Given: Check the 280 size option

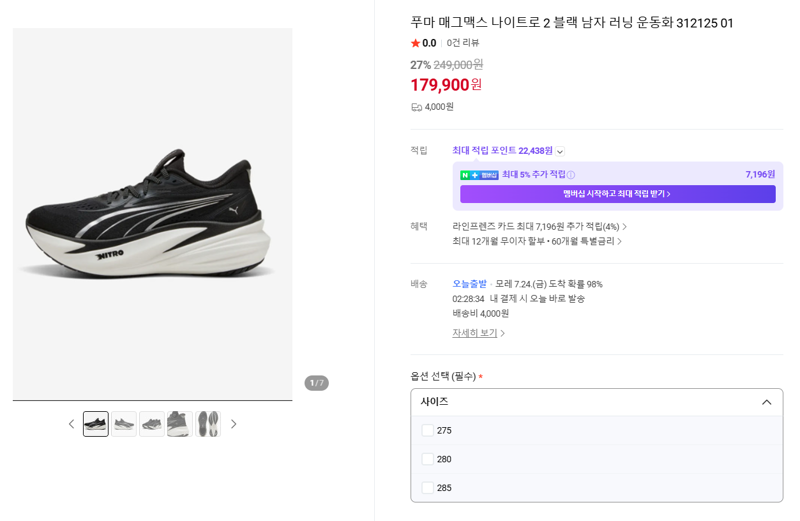Looking at the screenshot, I should 428,459.
